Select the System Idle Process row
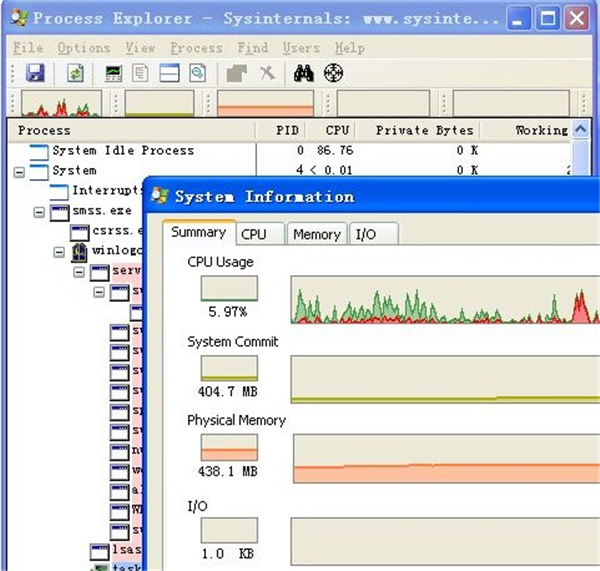The width and height of the screenshot is (600, 571). point(123,151)
